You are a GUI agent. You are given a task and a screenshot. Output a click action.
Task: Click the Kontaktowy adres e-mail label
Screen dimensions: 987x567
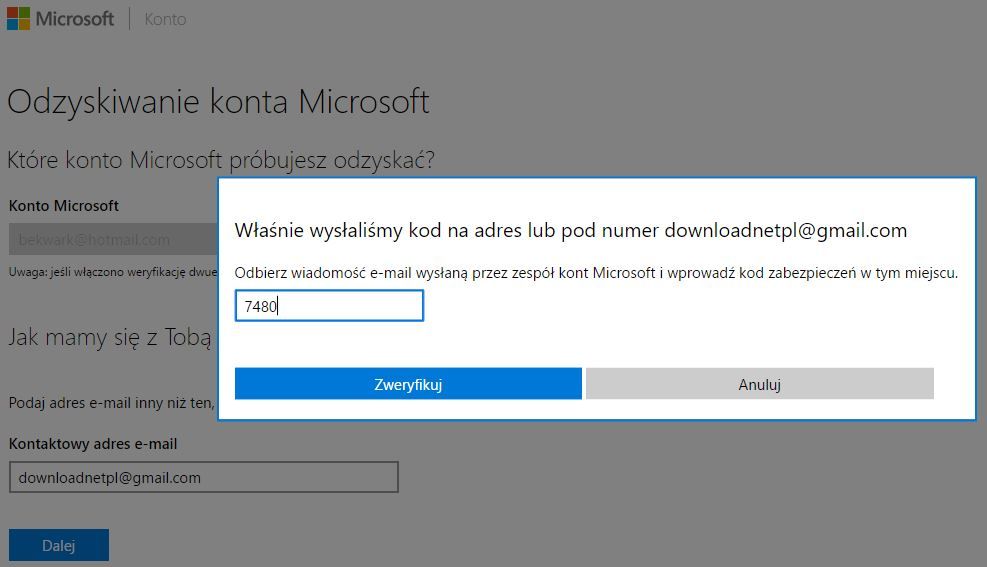tap(93, 444)
